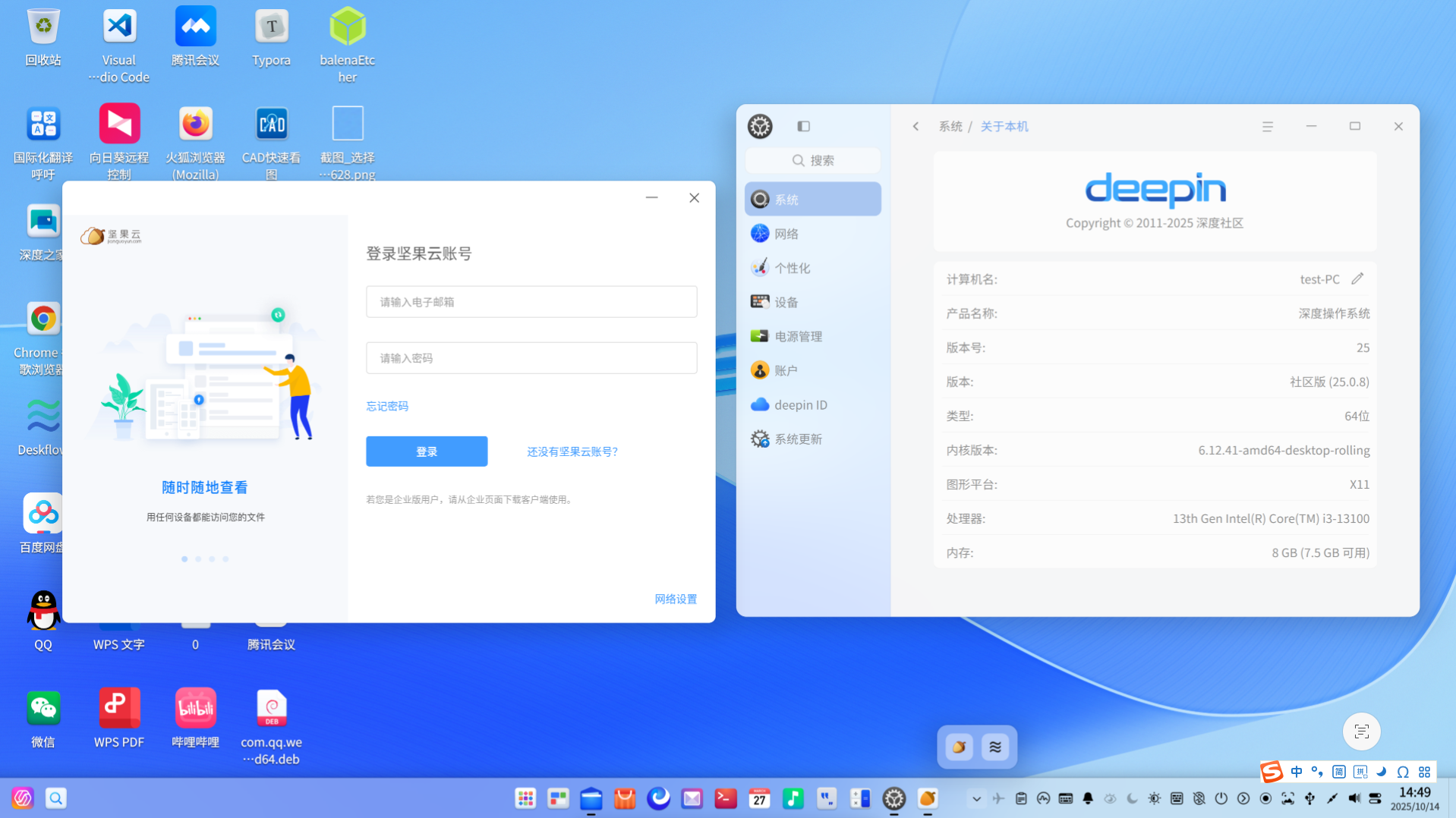Open 电源管理 settings category

tap(812, 336)
